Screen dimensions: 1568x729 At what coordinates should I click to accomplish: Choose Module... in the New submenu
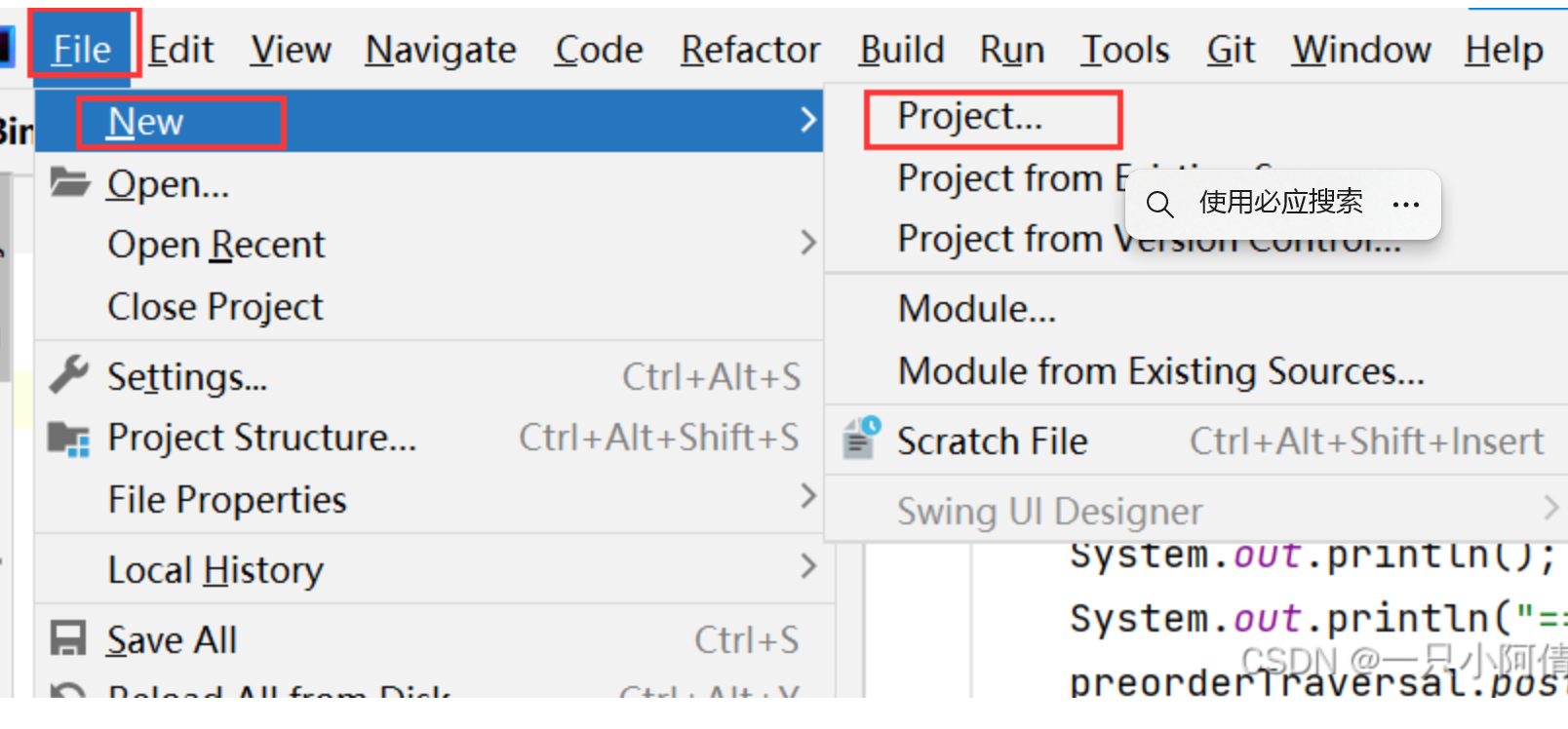(976, 309)
